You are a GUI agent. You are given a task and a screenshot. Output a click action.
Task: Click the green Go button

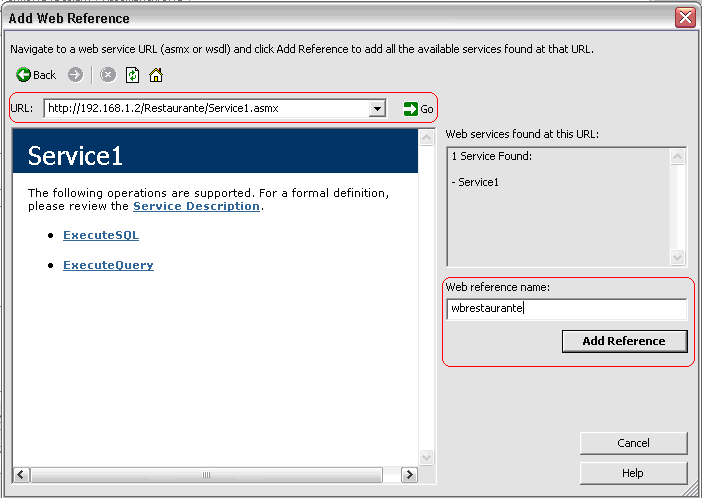point(418,109)
